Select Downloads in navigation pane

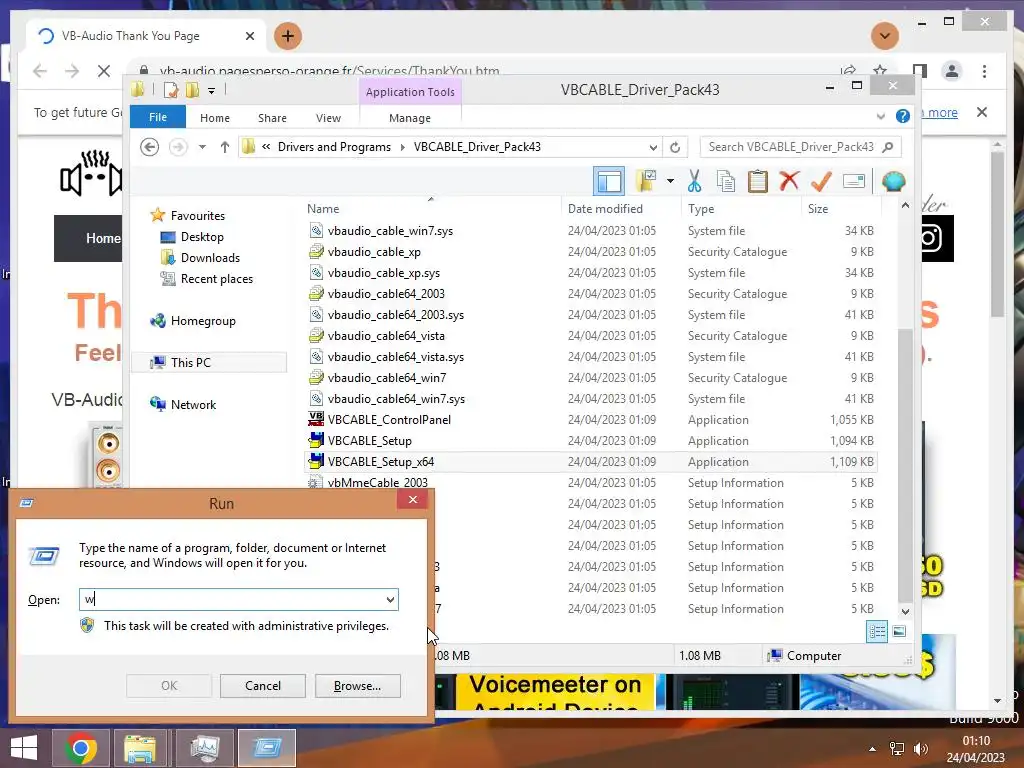(x=210, y=257)
